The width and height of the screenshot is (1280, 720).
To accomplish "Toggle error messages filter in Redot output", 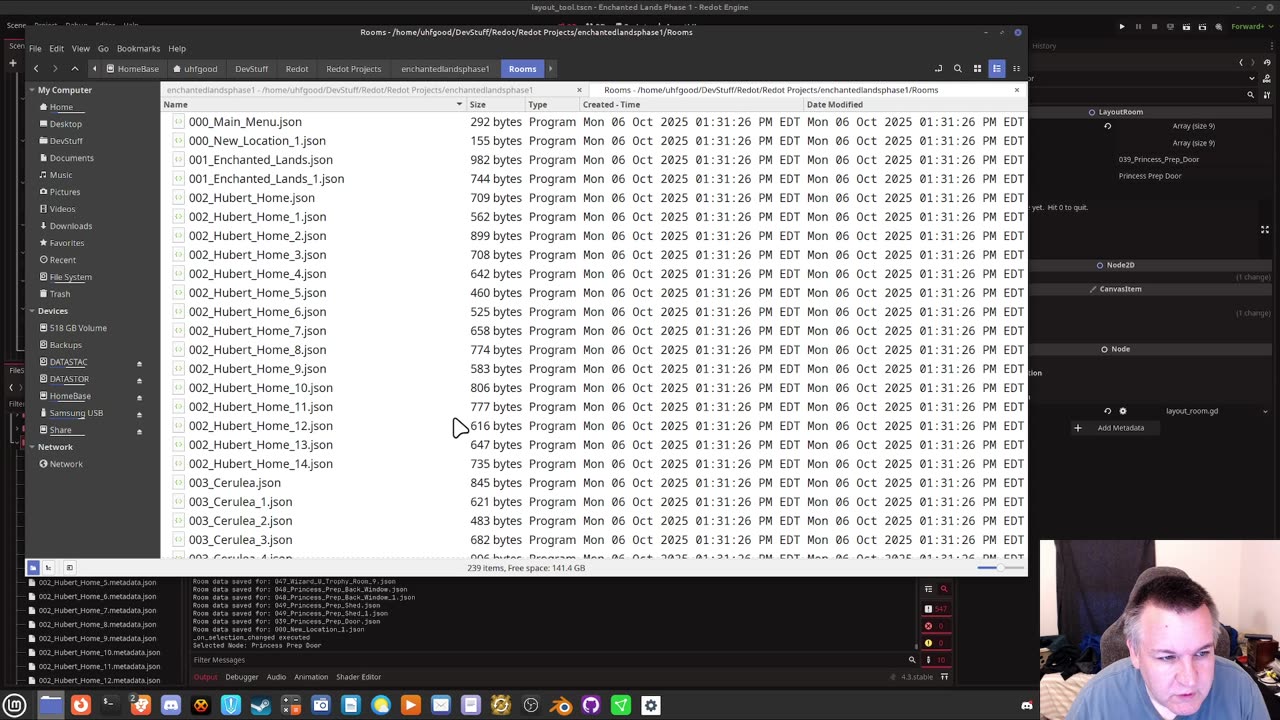I will coord(934,626).
